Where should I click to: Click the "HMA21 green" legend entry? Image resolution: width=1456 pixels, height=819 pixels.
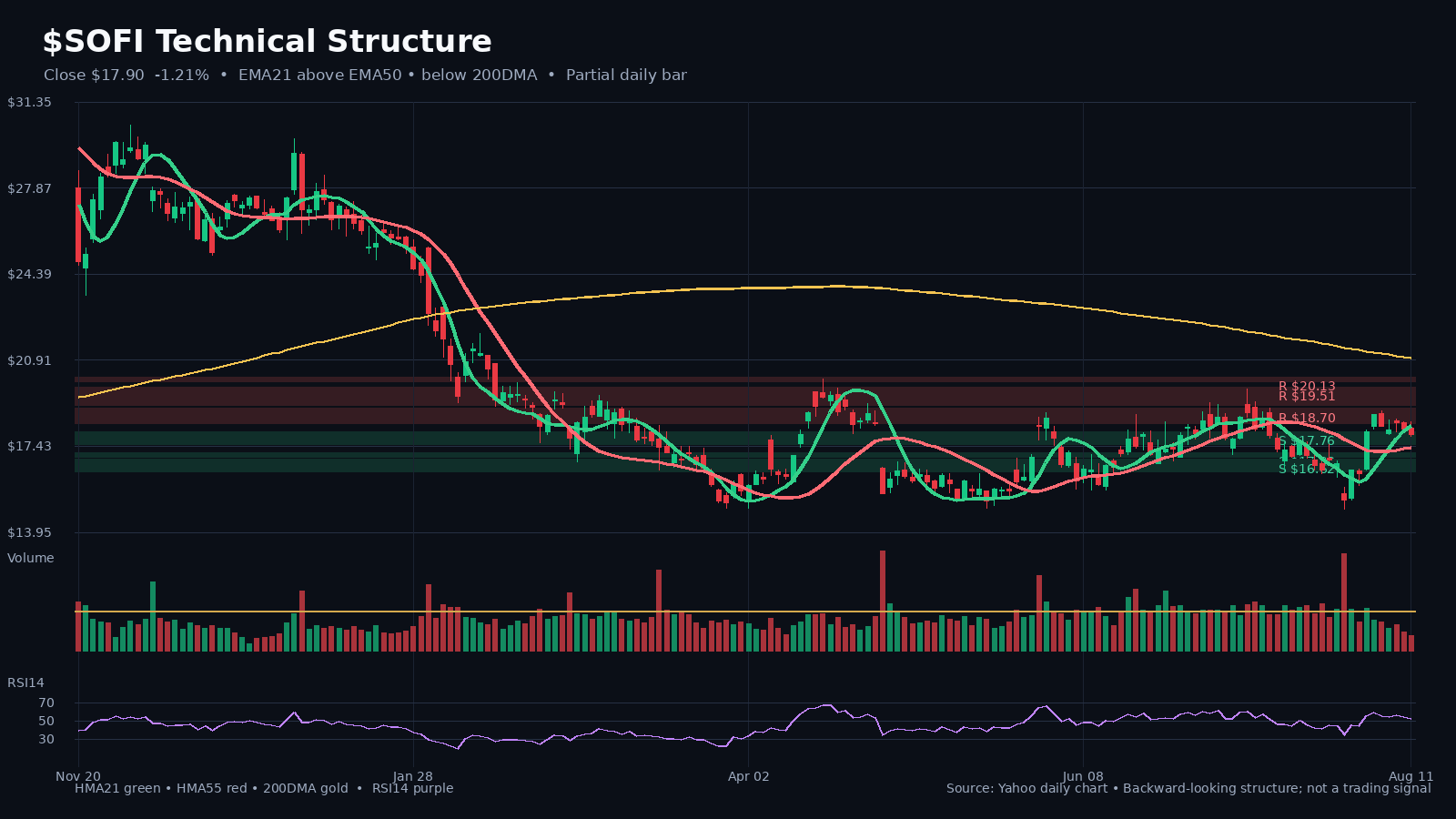[117, 788]
